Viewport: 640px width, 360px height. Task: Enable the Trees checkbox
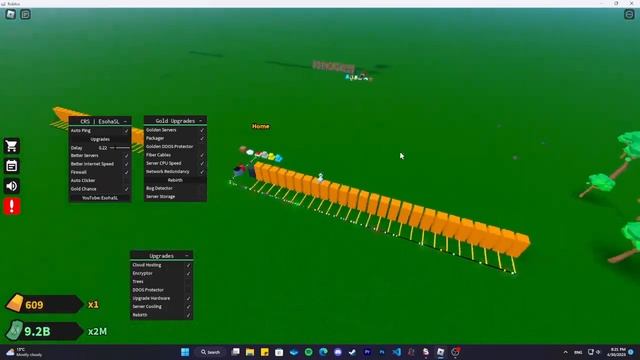click(188, 282)
